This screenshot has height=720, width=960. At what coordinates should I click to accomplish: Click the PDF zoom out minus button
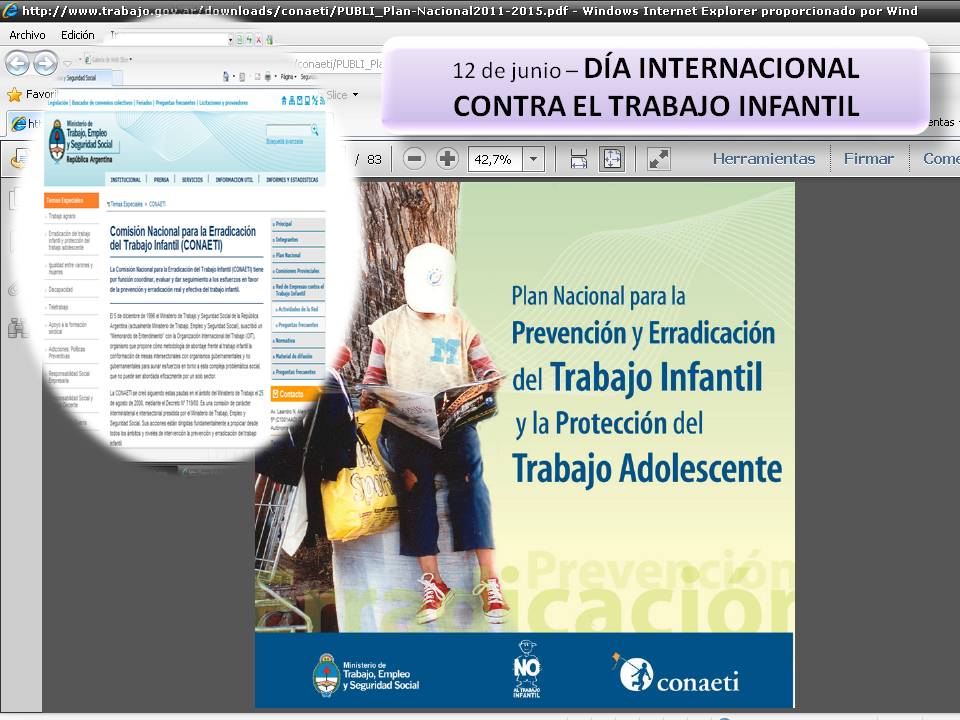pos(414,159)
